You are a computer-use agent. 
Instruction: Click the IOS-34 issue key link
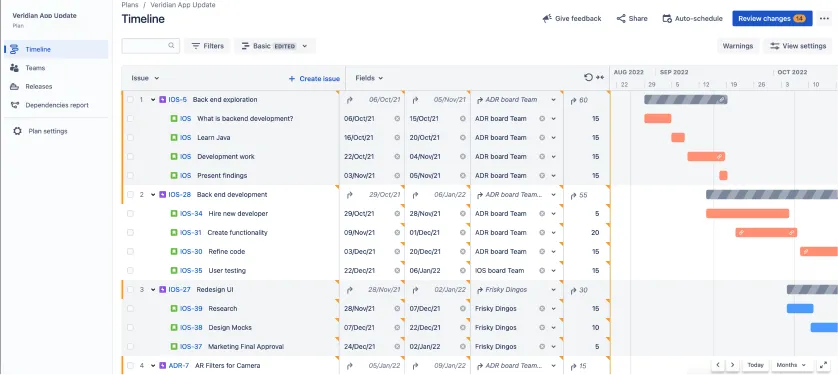tap(191, 213)
